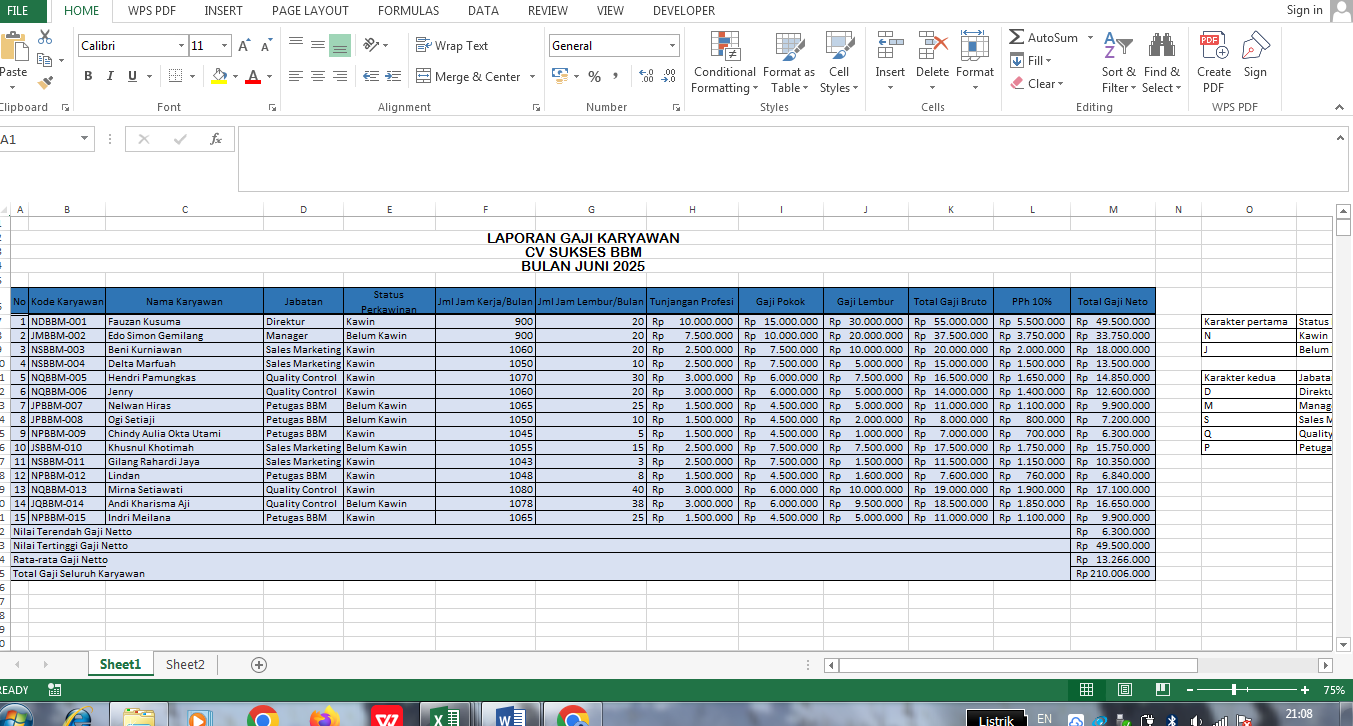Open the General number format dropdown
The image size is (1353, 726).
[x=672, y=46]
